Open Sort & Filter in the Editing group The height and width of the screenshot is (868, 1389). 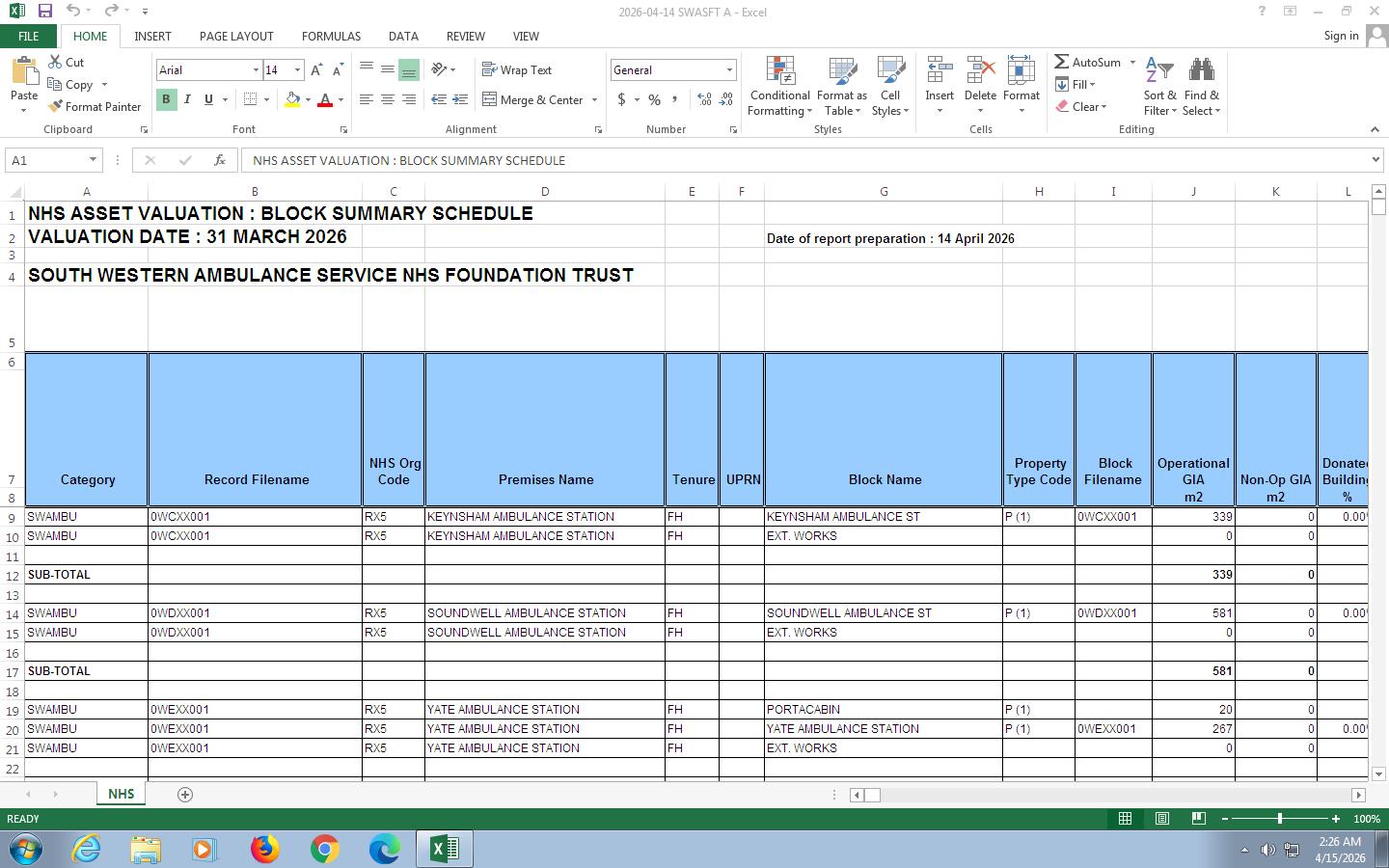[1159, 87]
